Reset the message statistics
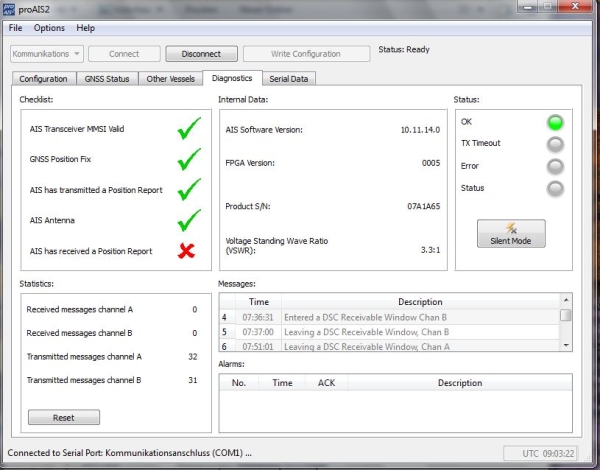 point(64,417)
